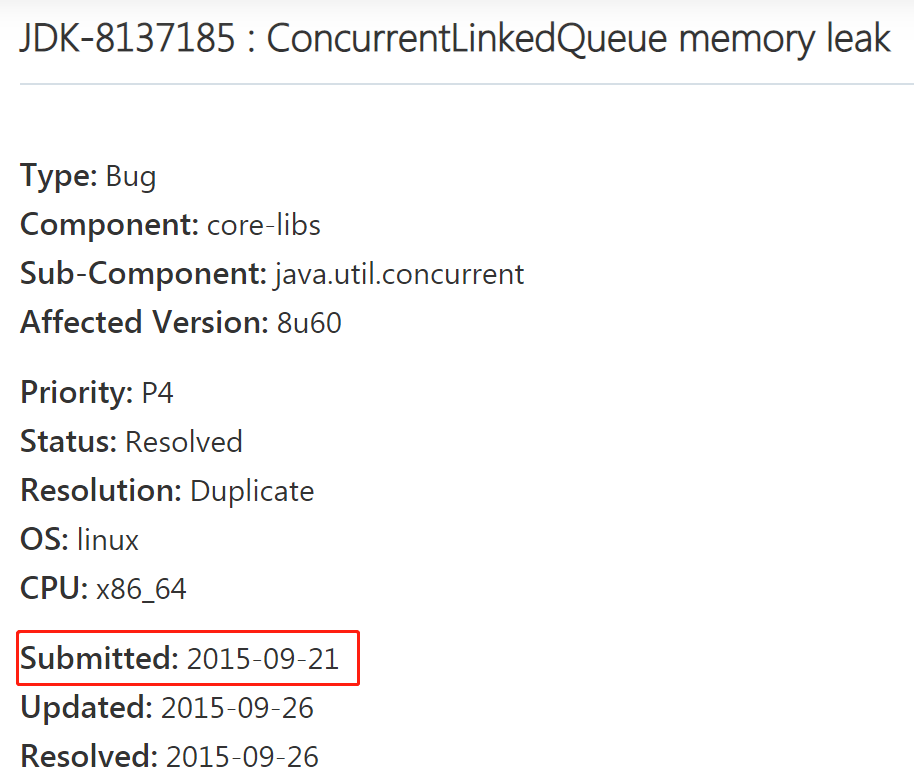
Task: Click the Submitted date 2015-09-21
Action: tap(263, 659)
